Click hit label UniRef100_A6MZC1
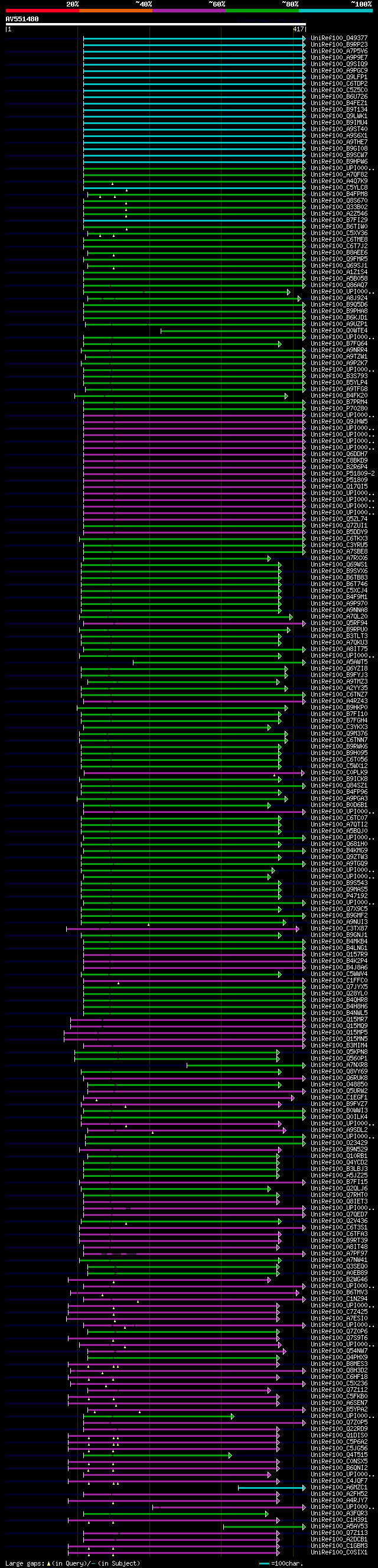This screenshot has height=1568, width=378. (x=339, y=1487)
